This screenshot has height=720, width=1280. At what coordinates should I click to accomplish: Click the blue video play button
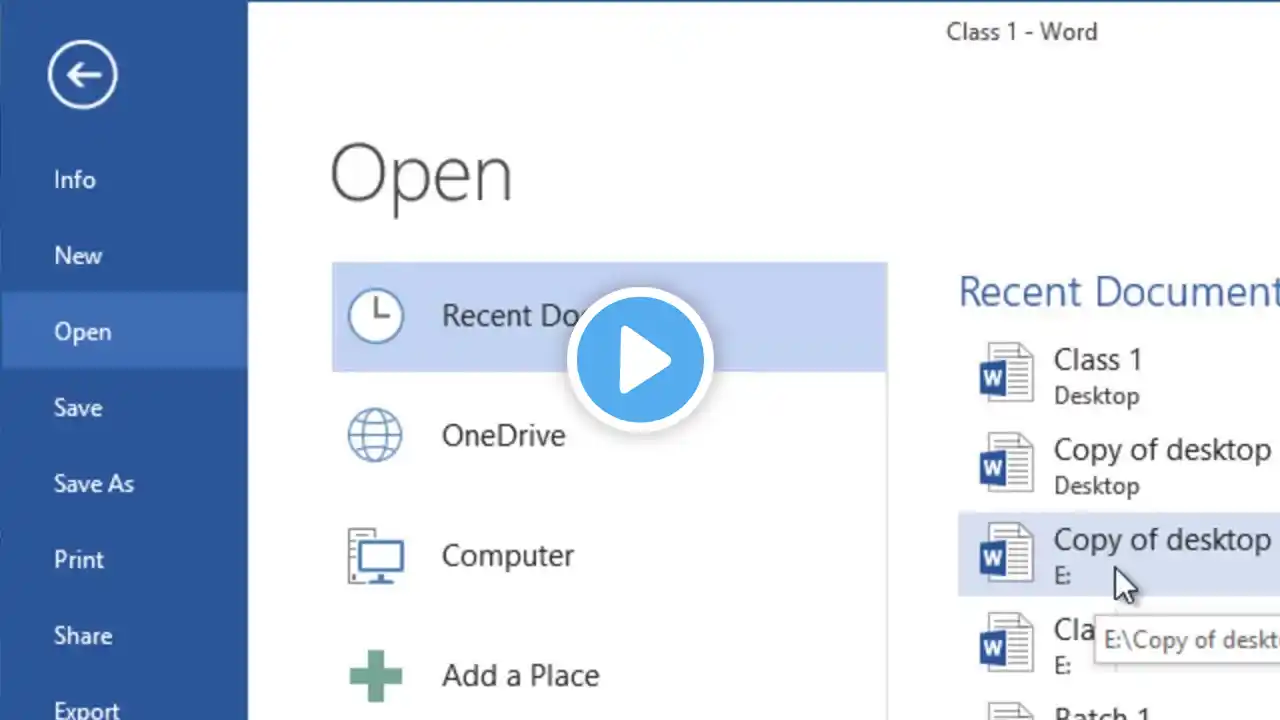tap(640, 360)
